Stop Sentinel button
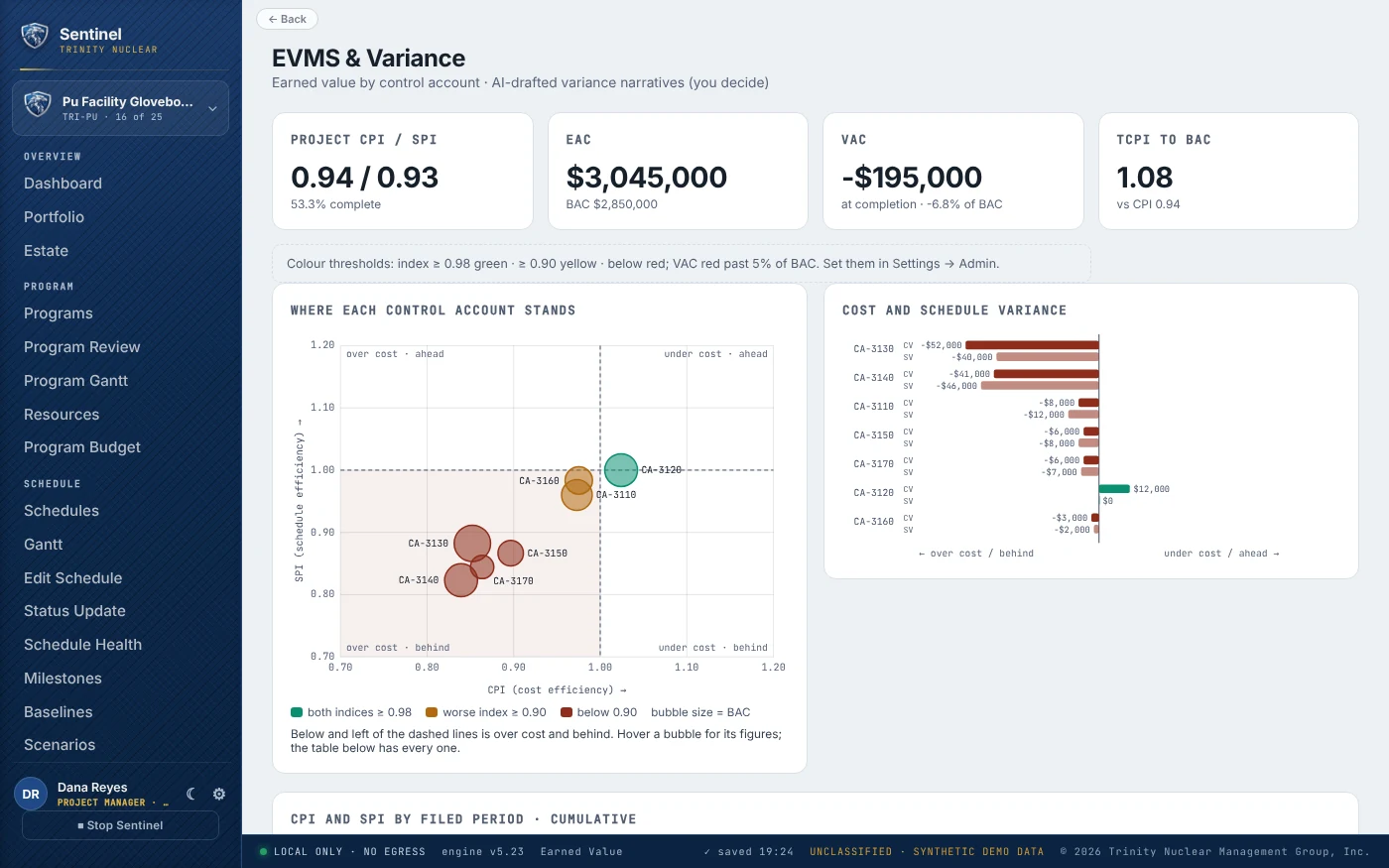The width and height of the screenshot is (1389, 868). (x=120, y=825)
